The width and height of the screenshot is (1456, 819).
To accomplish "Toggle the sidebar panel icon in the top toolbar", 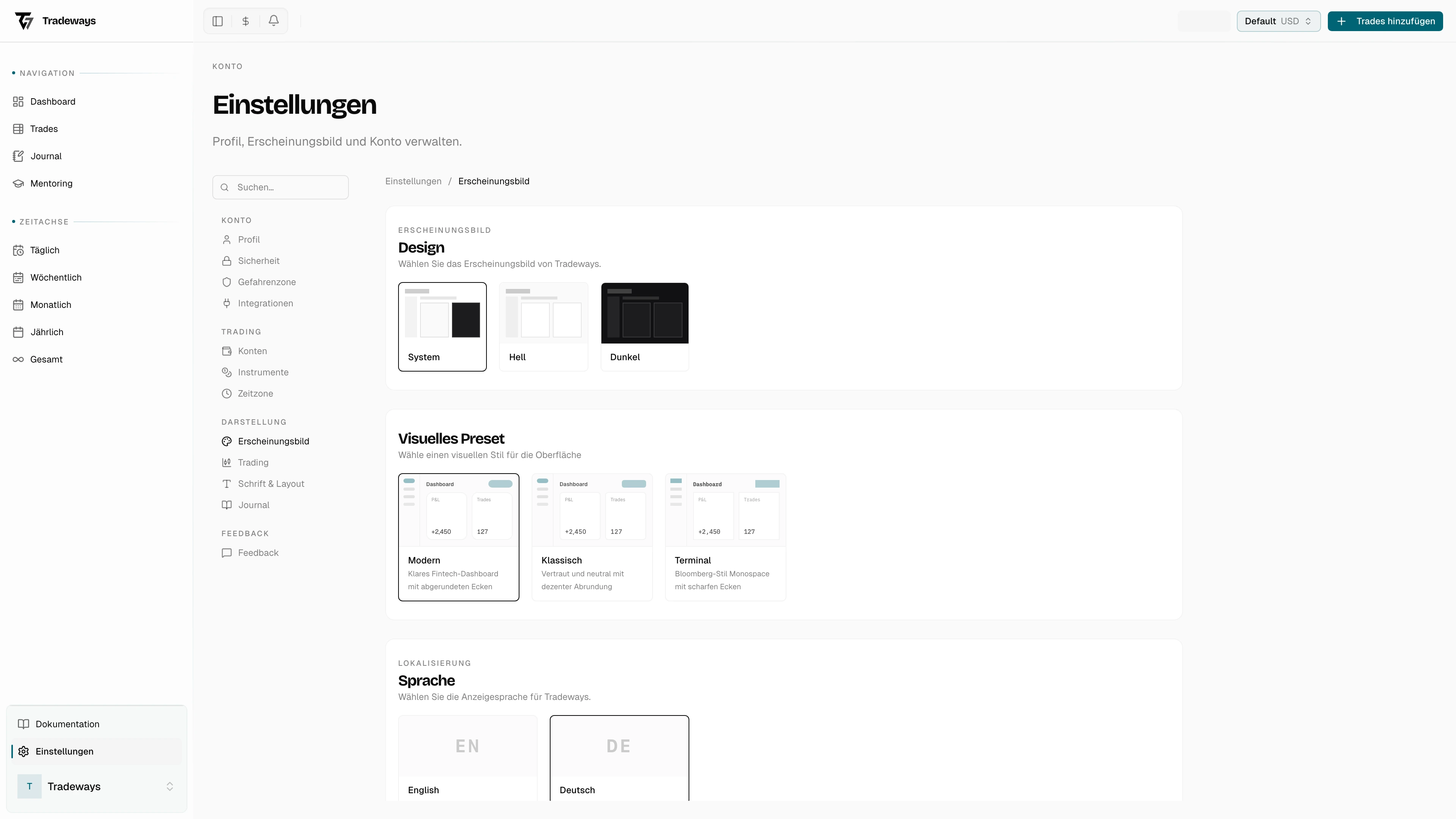I will click(x=217, y=21).
